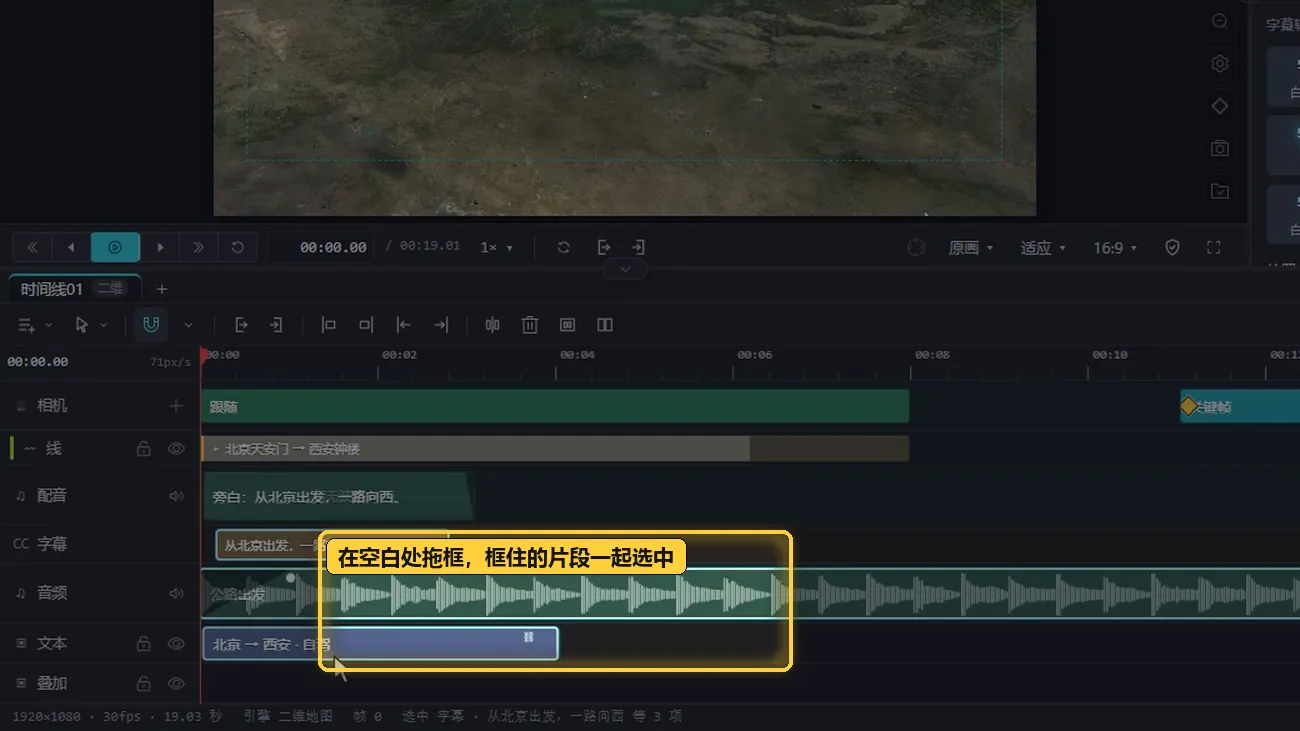
Task: Click the red playhead marker
Action: pos(204,354)
